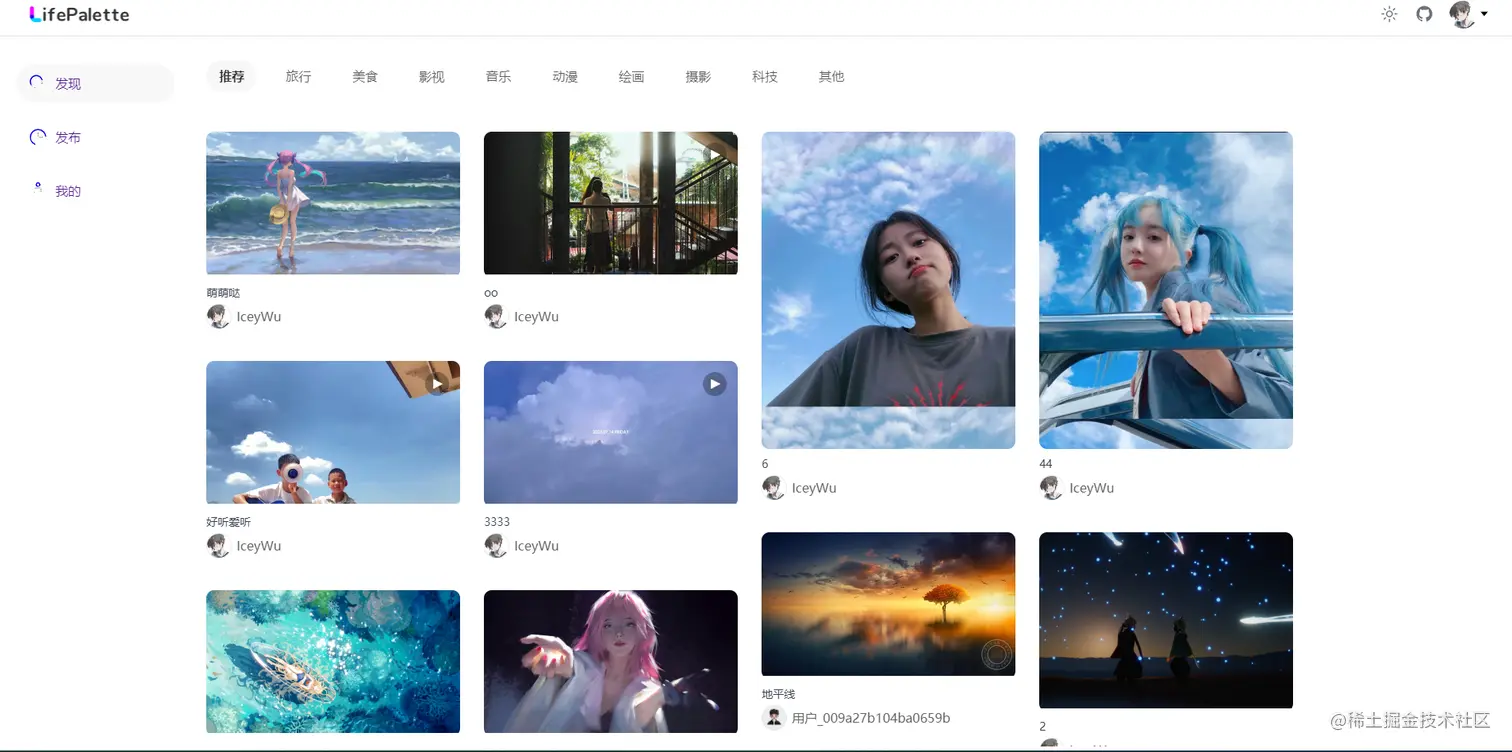This screenshot has height=752, width=1512.
Task: Open IceyWu profile under oo post
Action: [537, 317]
